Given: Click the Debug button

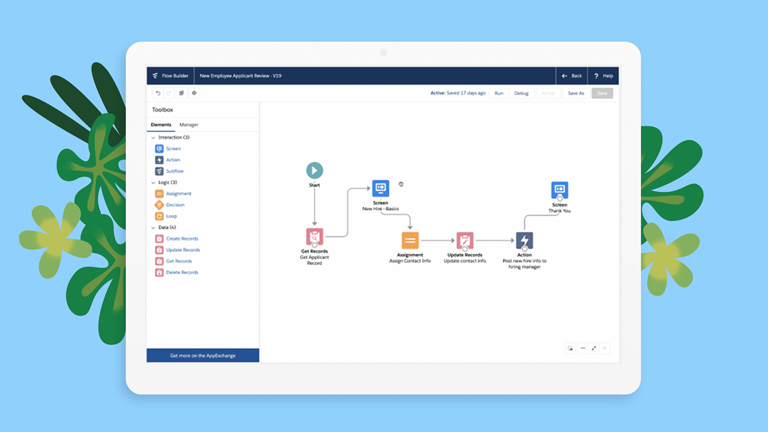Looking at the screenshot, I should (x=521, y=93).
